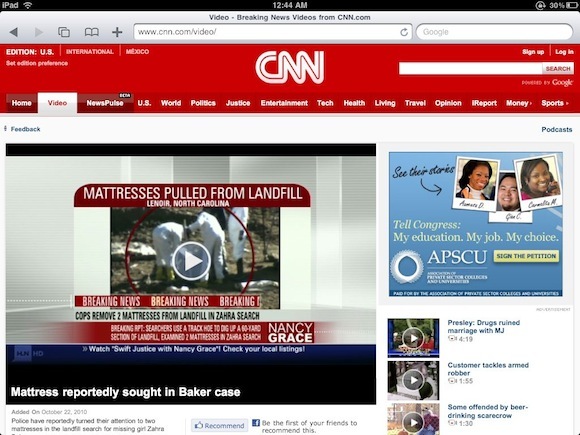Open the Justice section
This screenshot has height=435, width=580.
click(238, 103)
